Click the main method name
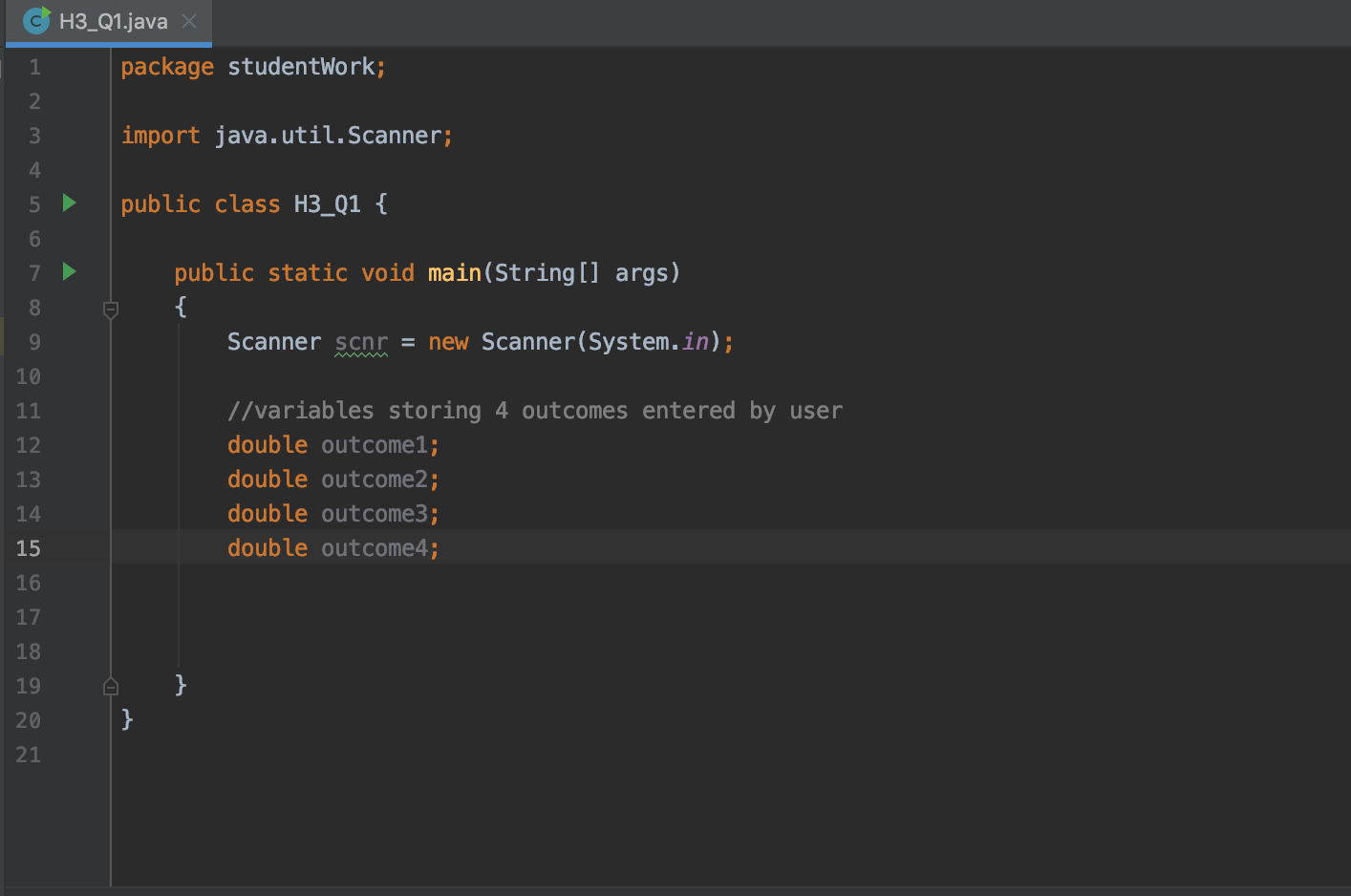 pos(453,272)
